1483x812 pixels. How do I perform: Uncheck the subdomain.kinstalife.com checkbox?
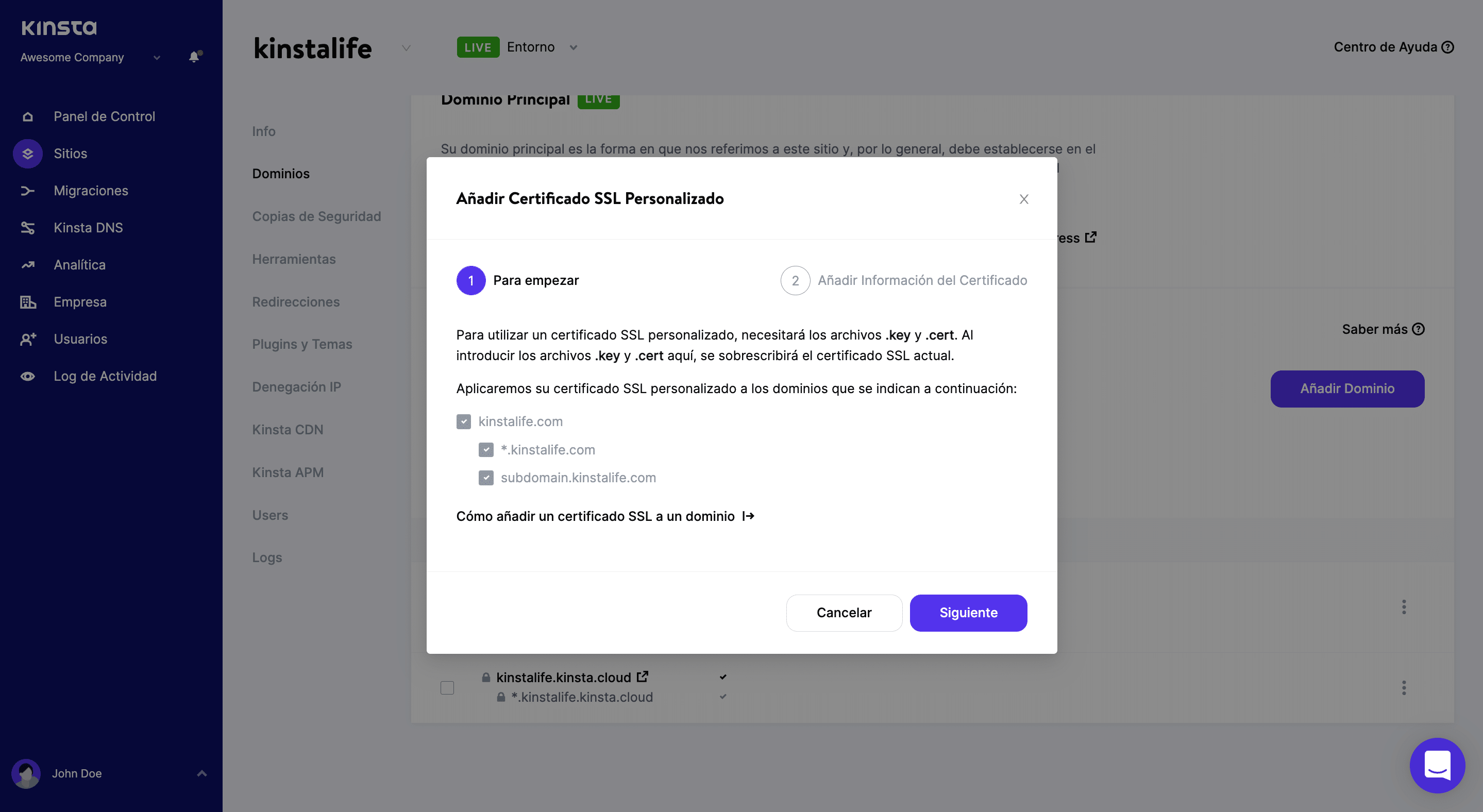486,478
